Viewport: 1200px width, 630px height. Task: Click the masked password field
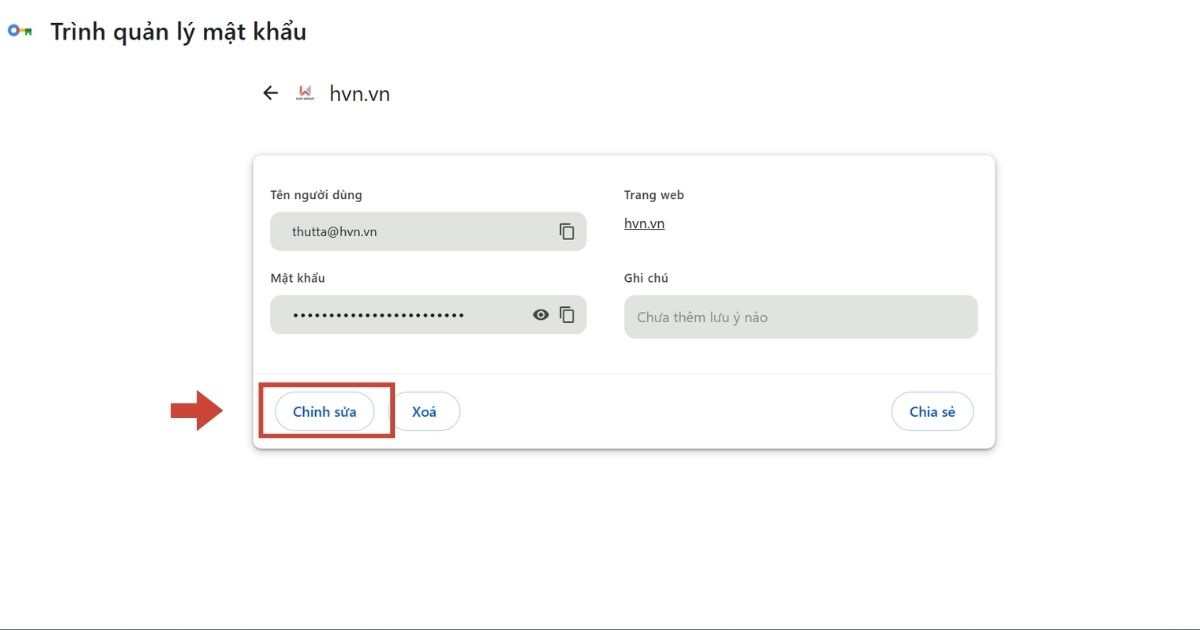point(400,314)
